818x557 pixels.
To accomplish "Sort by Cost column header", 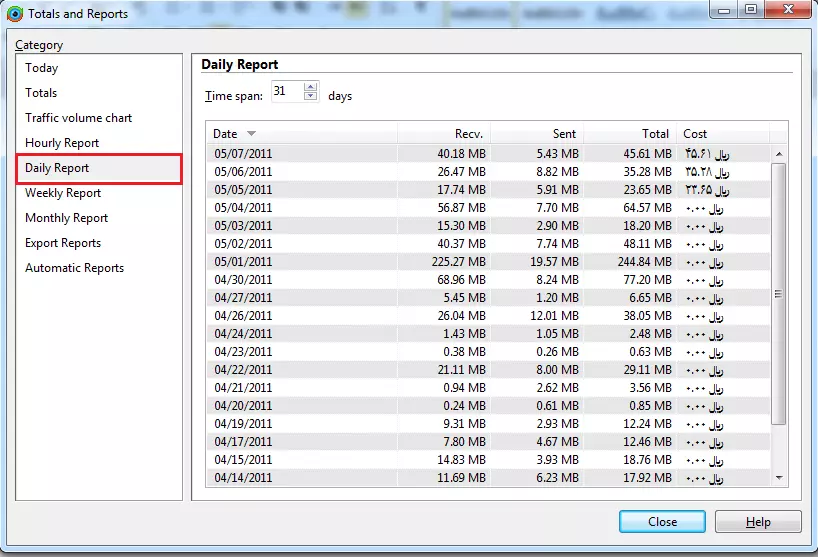I will click(723, 134).
